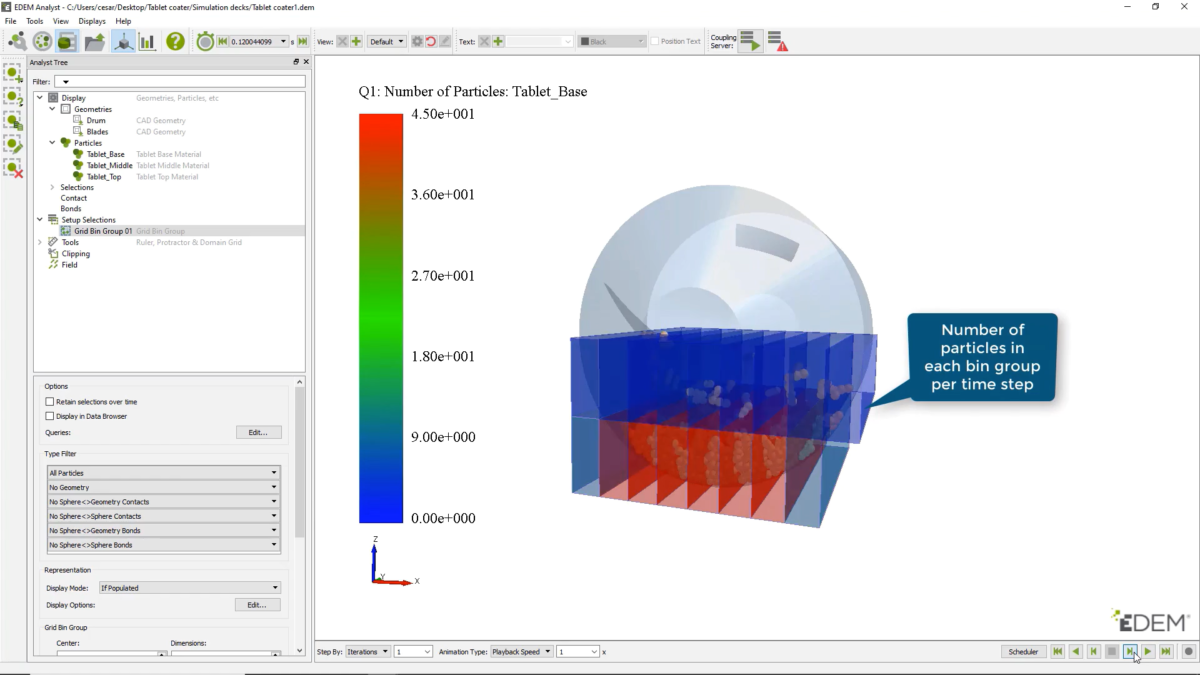Click Edit button next to Display Options
The image size is (1200, 675).
pyautogui.click(x=258, y=605)
